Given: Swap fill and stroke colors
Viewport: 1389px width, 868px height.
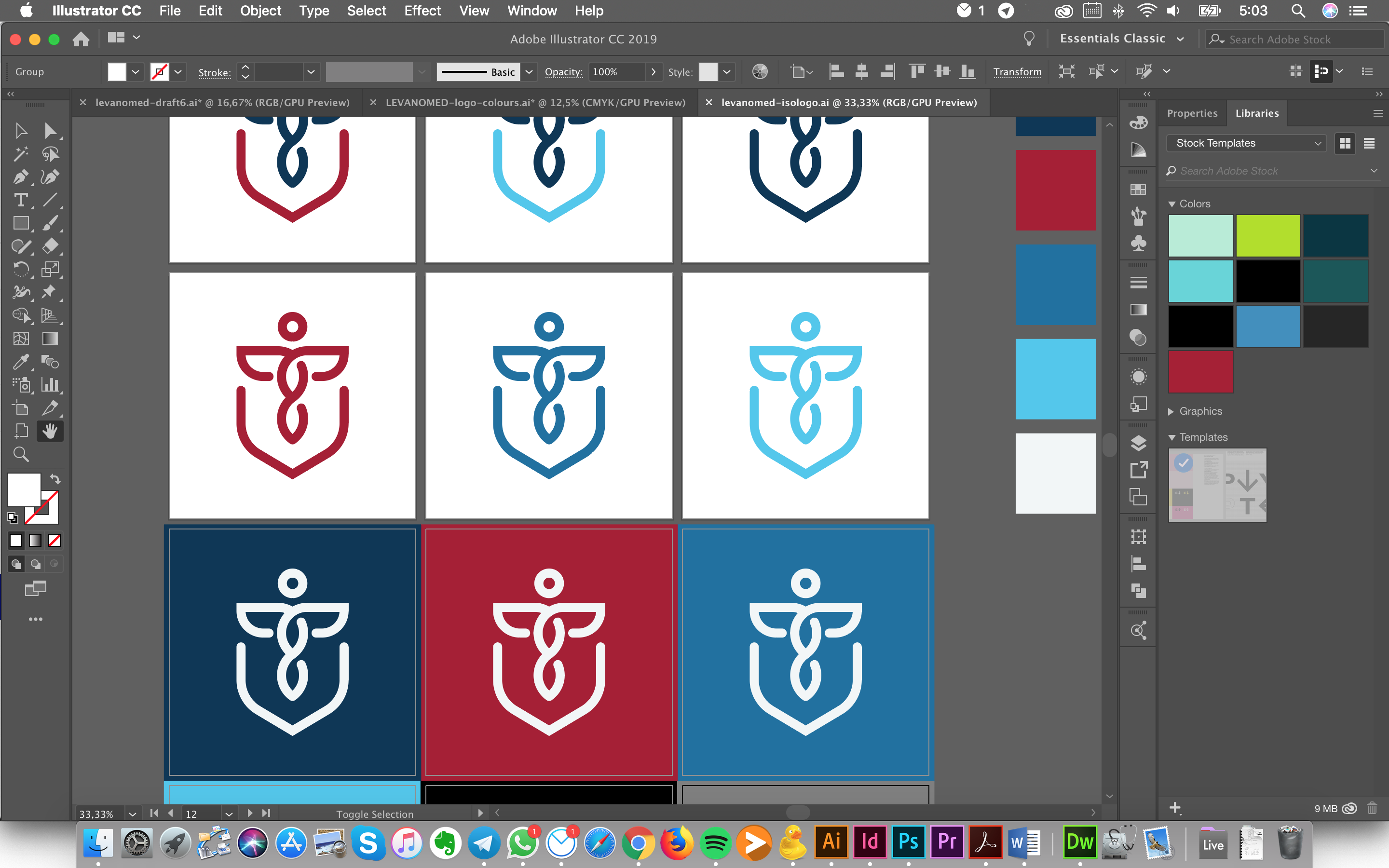Looking at the screenshot, I should click(54, 479).
